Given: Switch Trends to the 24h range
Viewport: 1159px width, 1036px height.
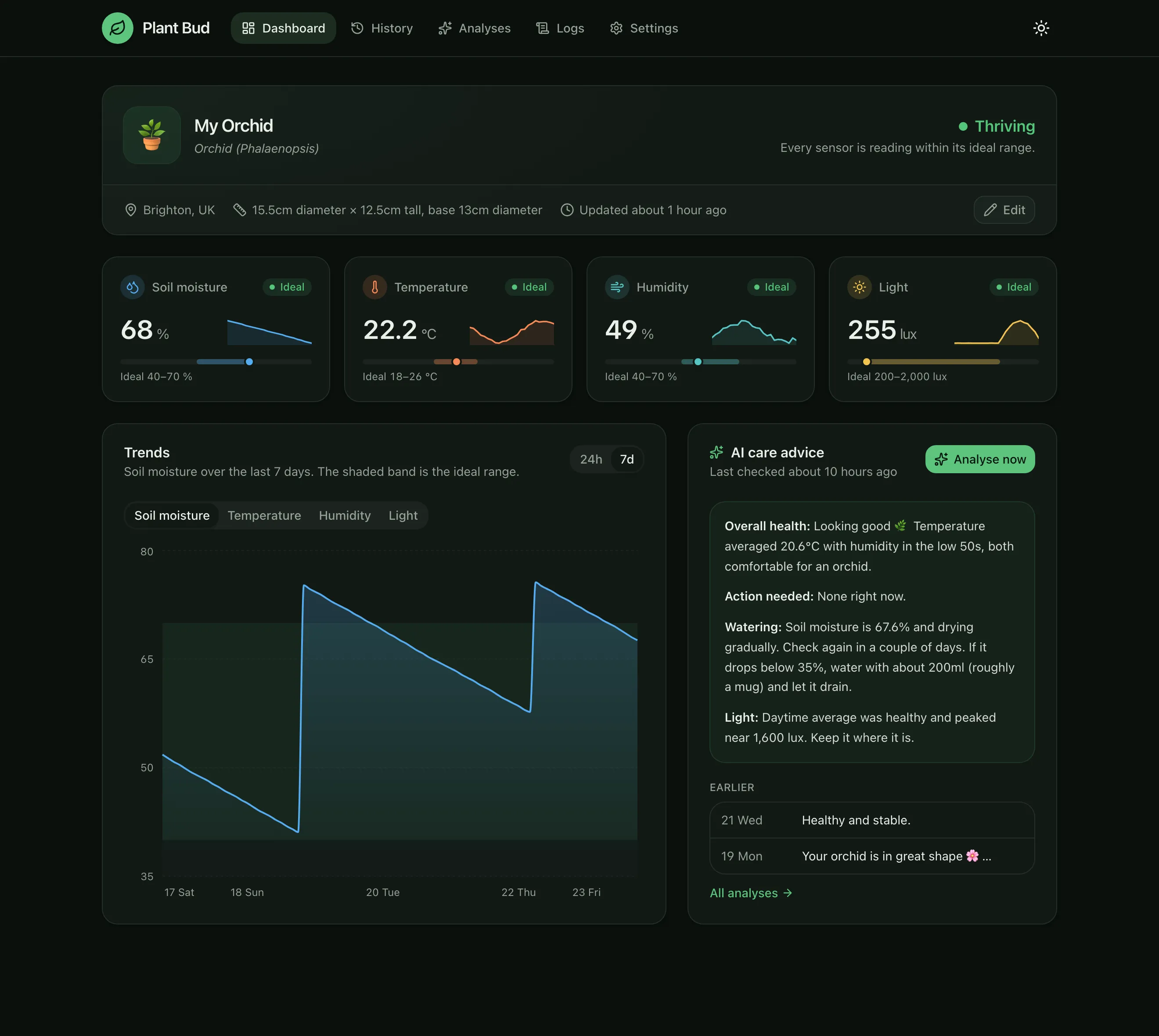Looking at the screenshot, I should click(591, 459).
